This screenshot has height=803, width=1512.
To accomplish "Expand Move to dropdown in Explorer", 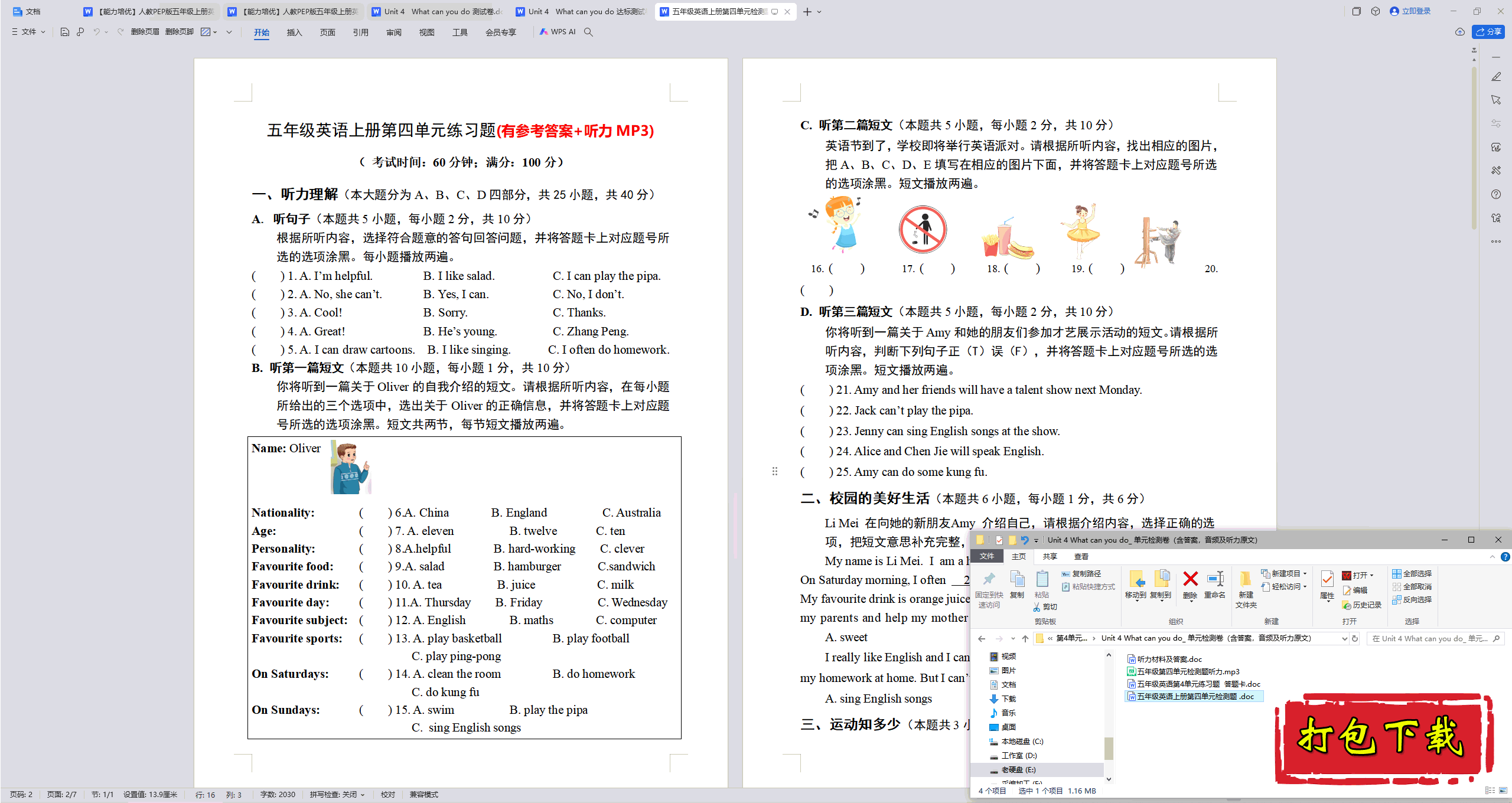I will (1136, 600).
